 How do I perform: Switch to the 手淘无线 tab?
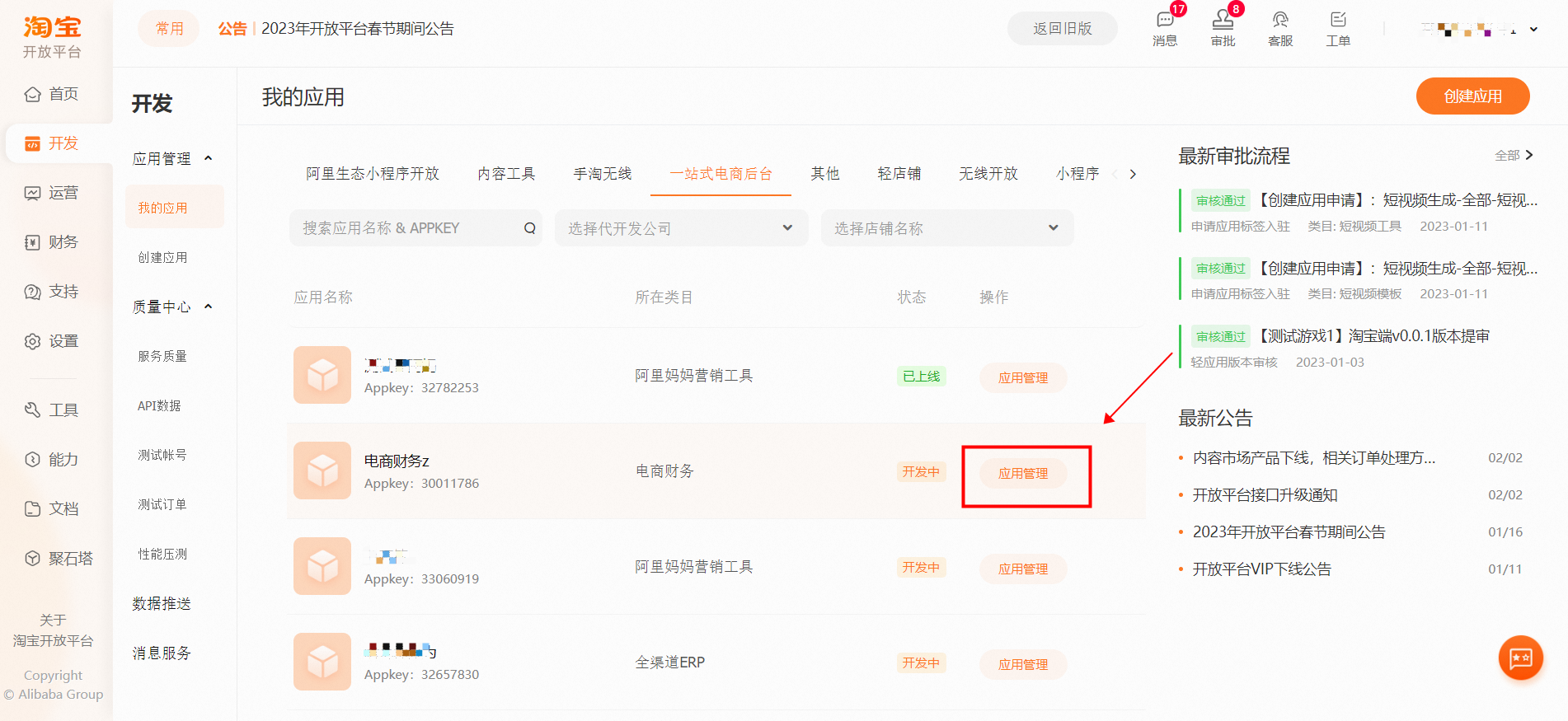(603, 174)
